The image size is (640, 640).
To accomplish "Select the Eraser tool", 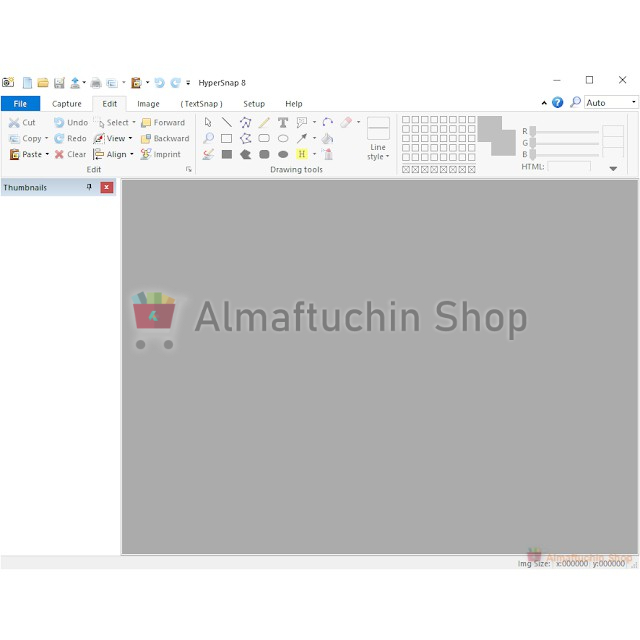I will click(x=346, y=122).
